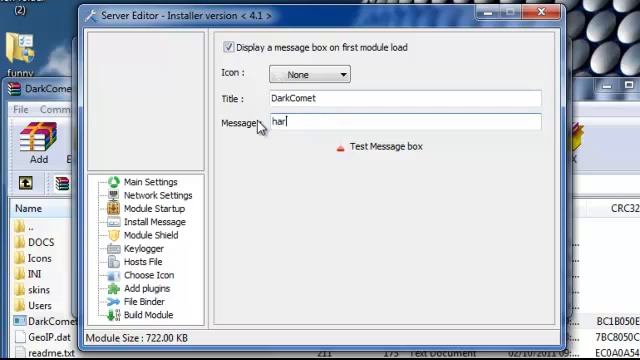The image size is (640, 360).
Task: Click the Add toolbar button in WinRAR
Action: pos(38,143)
